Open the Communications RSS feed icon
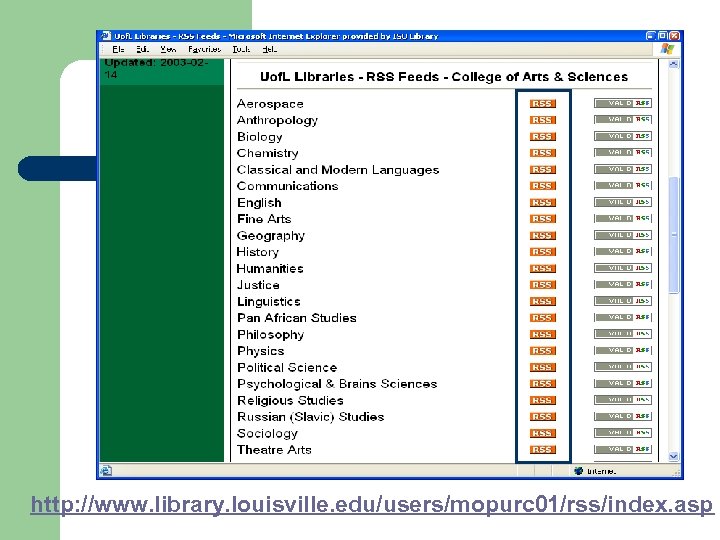 (x=542, y=186)
